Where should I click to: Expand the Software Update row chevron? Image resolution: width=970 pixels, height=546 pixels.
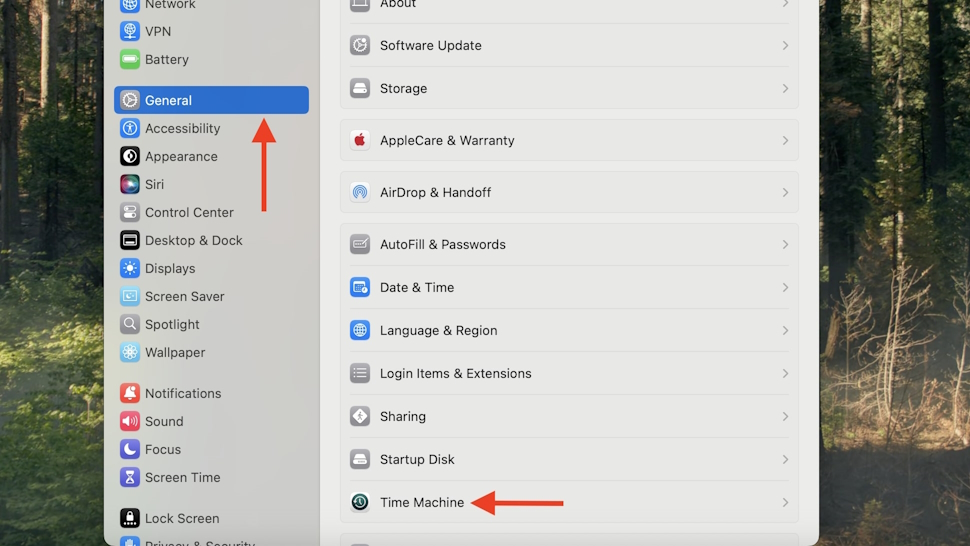(x=785, y=46)
